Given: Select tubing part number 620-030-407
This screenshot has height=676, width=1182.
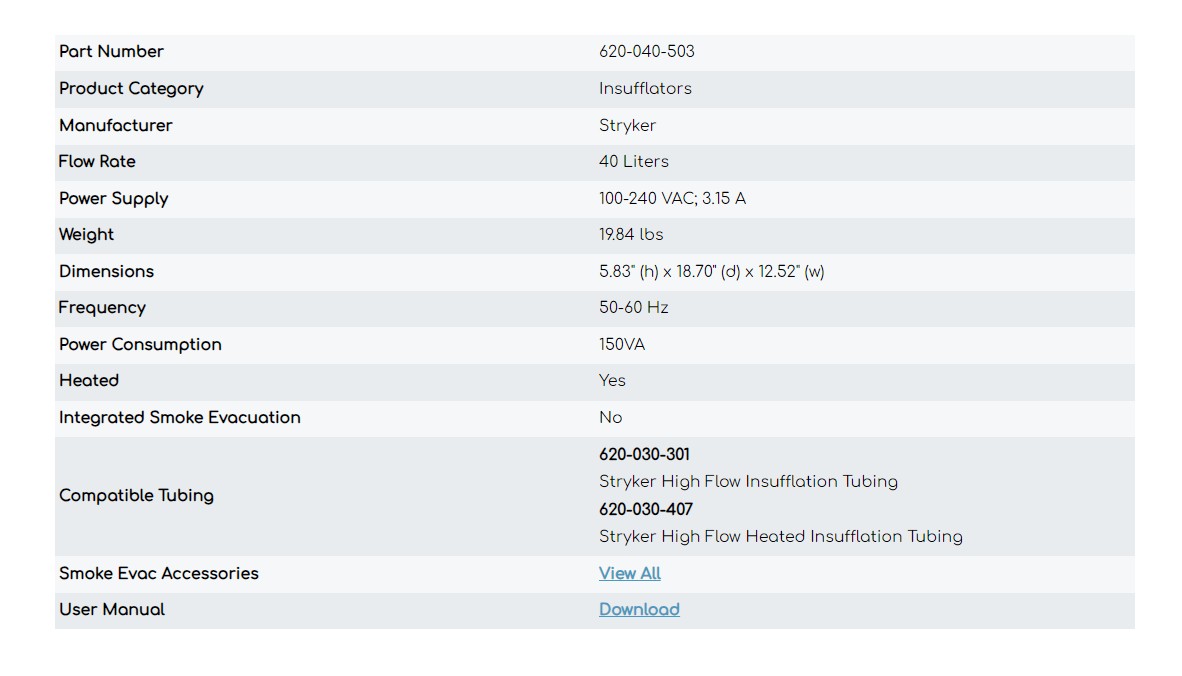Looking at the screenshot, I should coord(646,510).
